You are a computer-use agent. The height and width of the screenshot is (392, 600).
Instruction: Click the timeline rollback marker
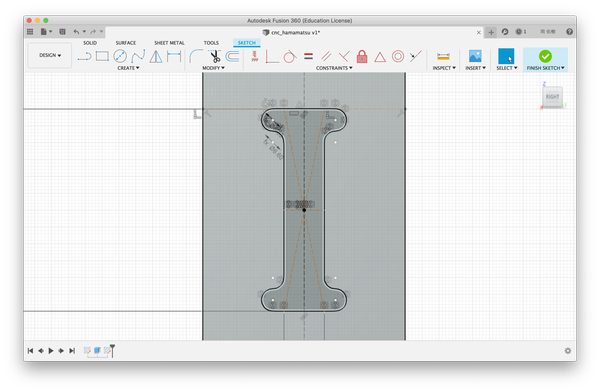[x=112, y=350]
